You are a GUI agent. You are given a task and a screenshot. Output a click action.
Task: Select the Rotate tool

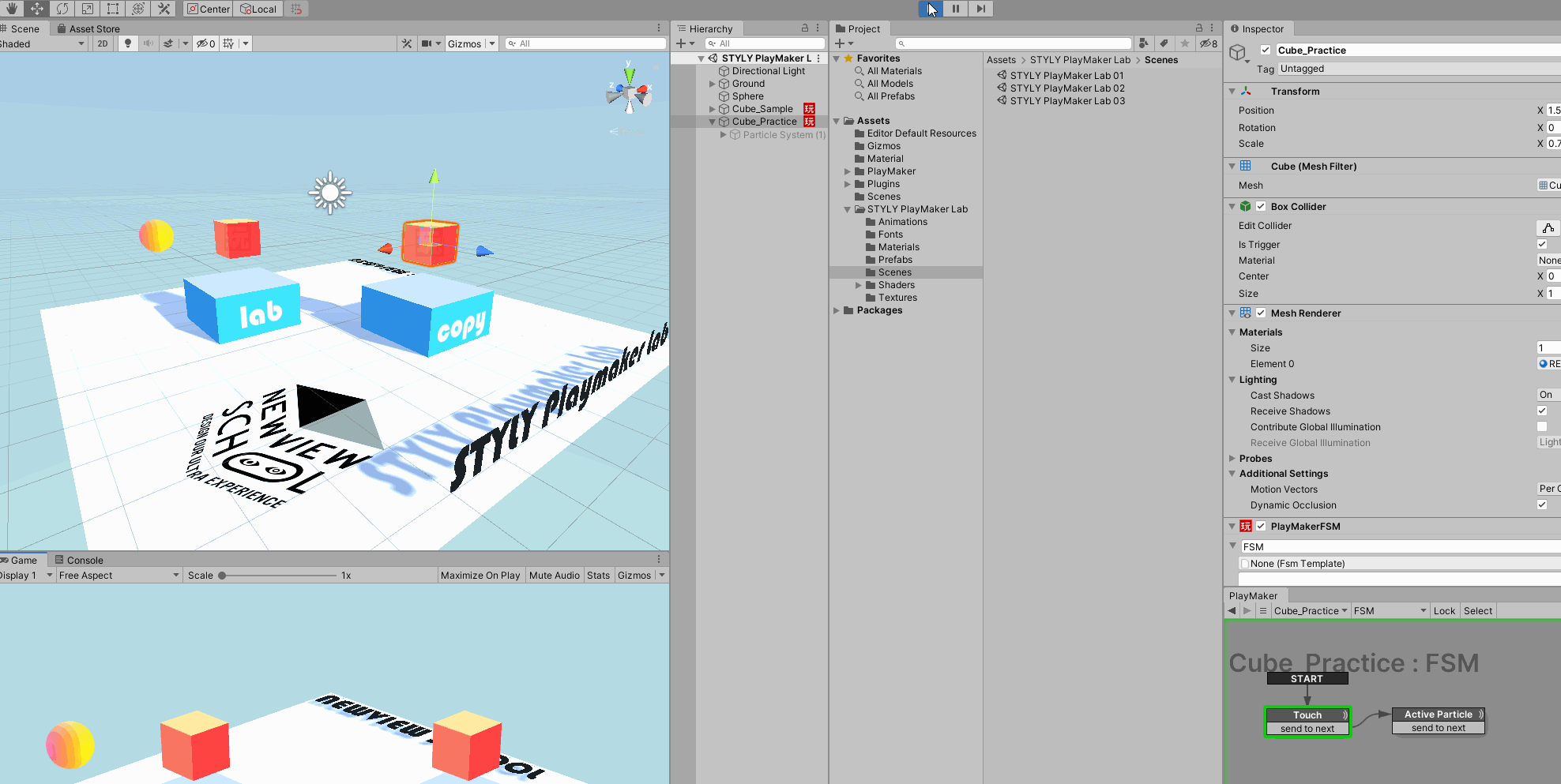click(62, 9)
